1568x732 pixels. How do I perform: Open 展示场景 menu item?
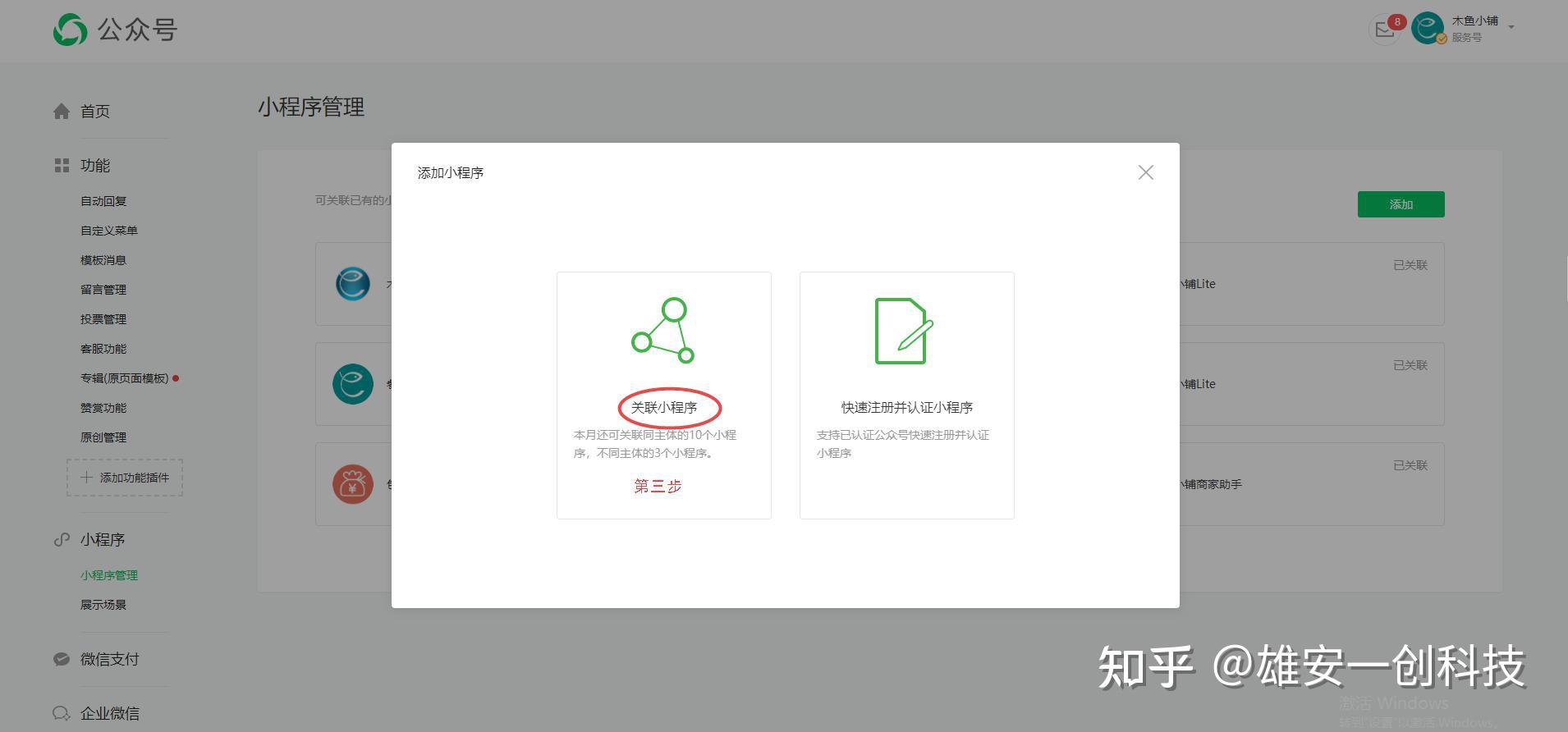103,605
